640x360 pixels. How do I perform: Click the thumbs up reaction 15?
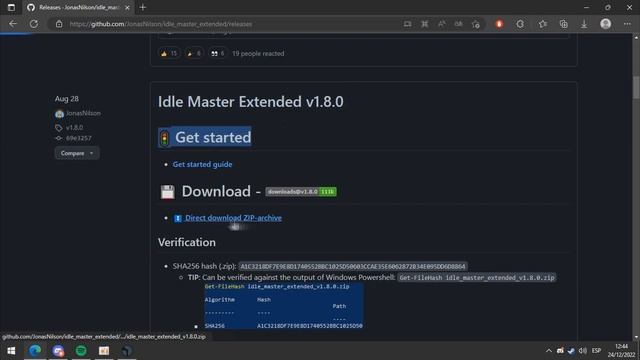coord(169,53)
